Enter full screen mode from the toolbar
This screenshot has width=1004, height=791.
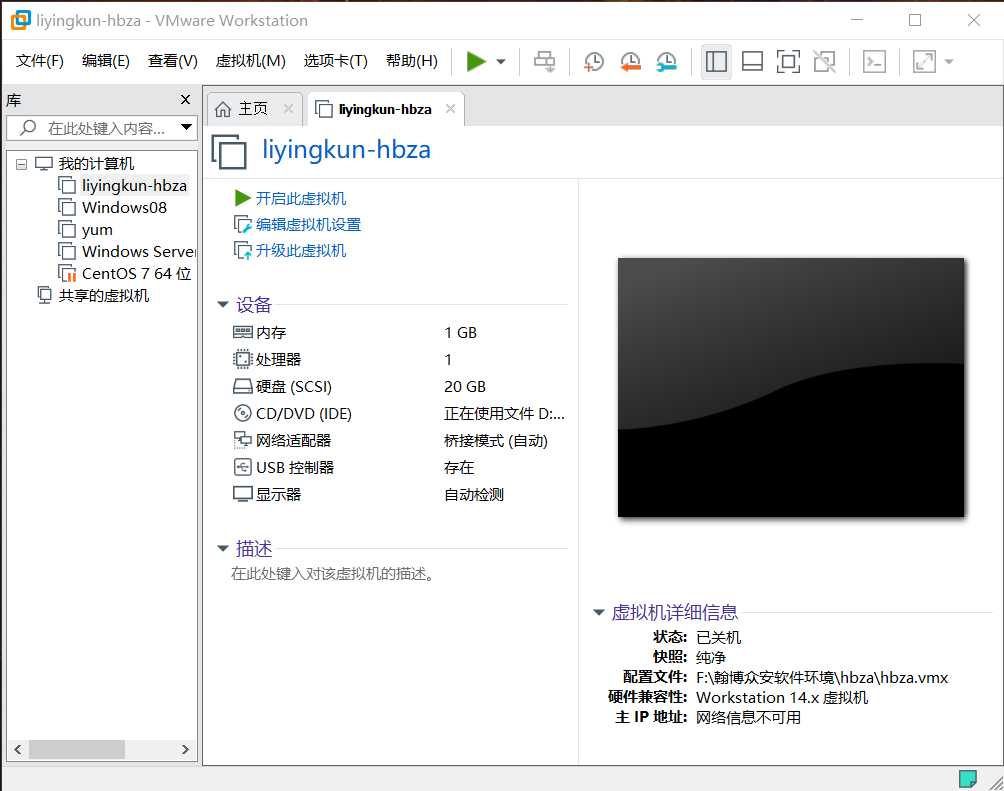[788, 62]
